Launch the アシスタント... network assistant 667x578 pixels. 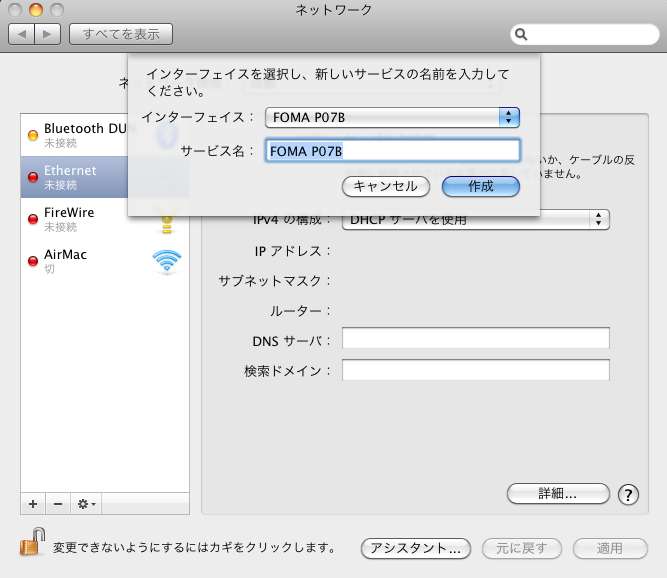point(415,548)
